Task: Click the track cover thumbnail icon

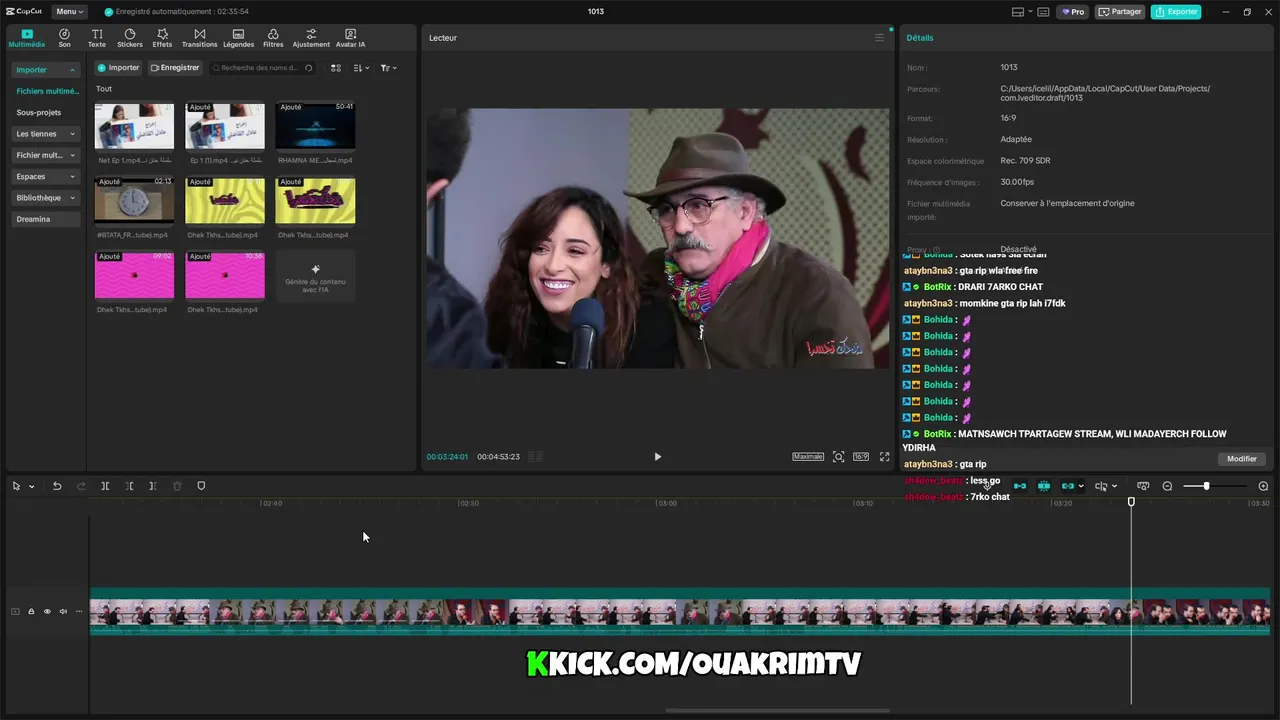Action: 15,611
